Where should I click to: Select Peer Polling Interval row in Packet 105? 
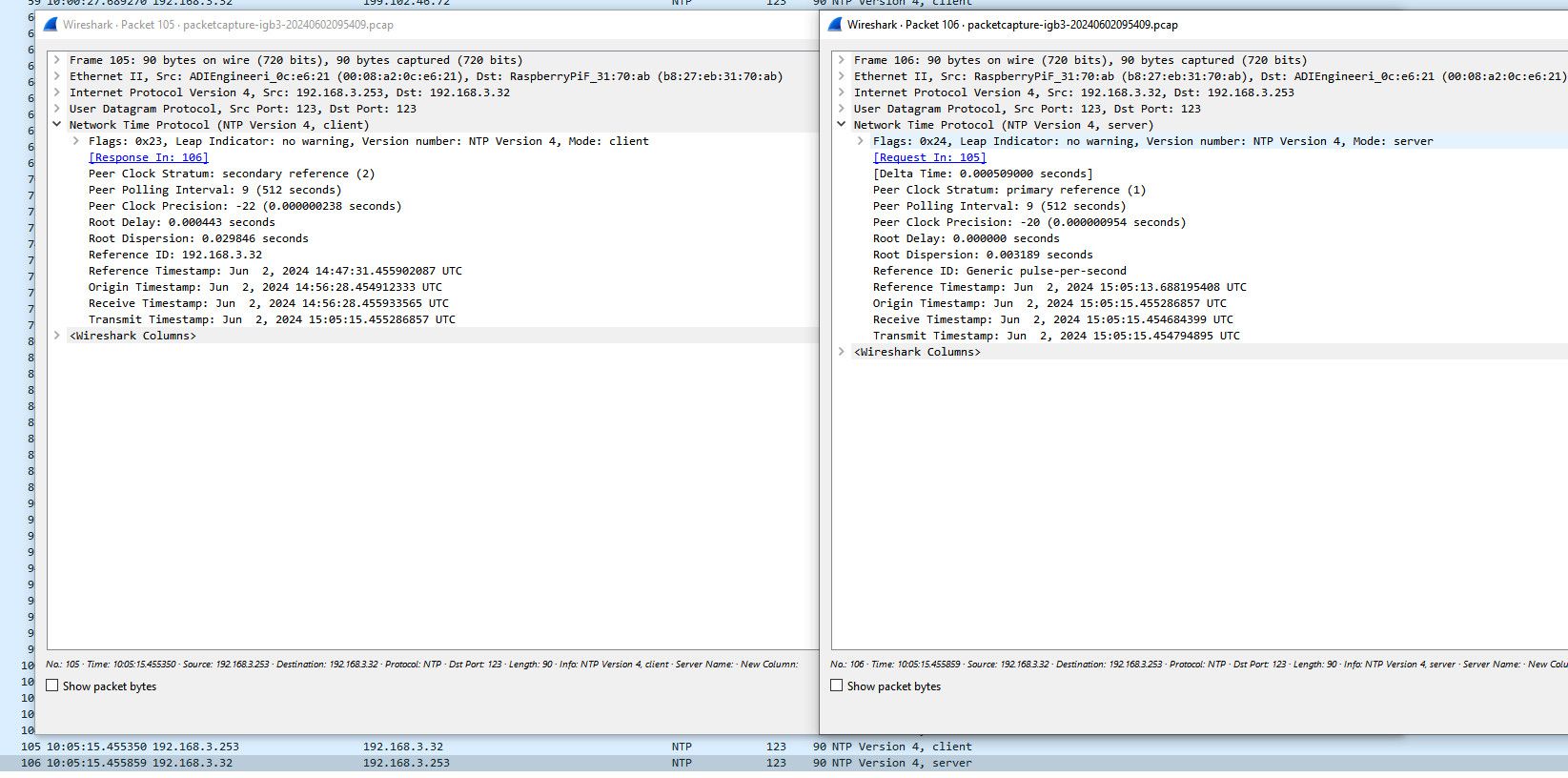214,190
